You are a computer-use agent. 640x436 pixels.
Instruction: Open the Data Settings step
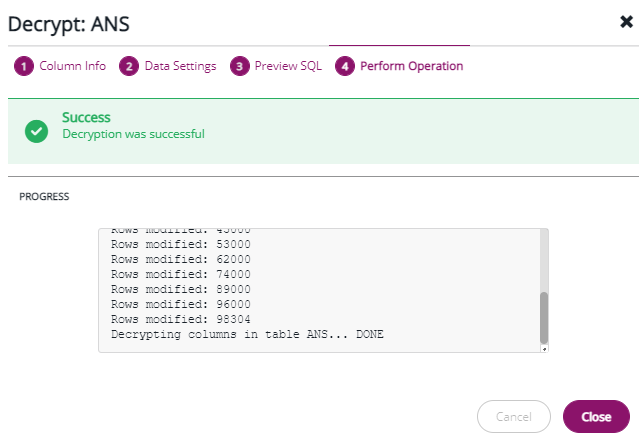click(180, 66)
